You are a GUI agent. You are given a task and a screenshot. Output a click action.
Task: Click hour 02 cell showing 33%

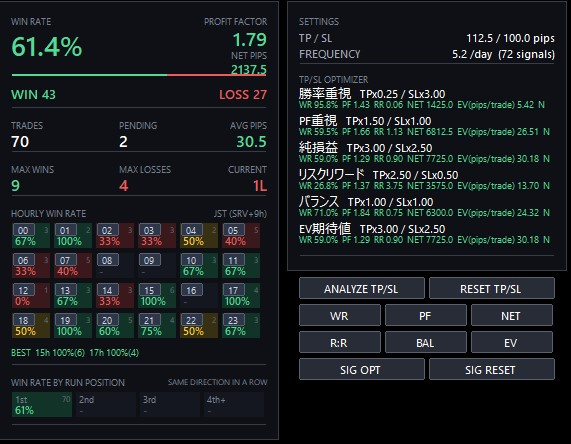coord(115,236)
